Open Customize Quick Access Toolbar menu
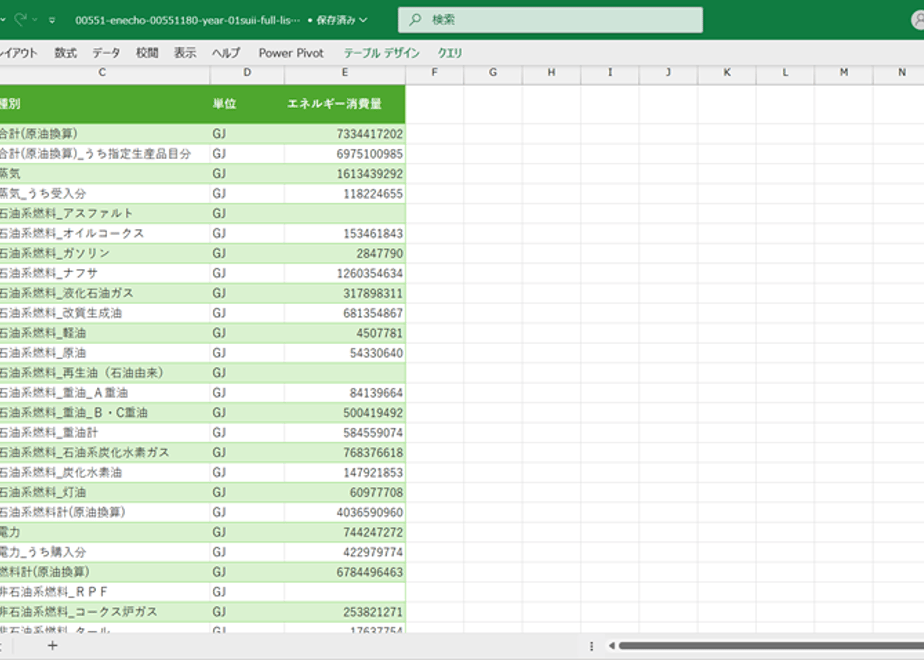924x660 pixels. point(52,20)
